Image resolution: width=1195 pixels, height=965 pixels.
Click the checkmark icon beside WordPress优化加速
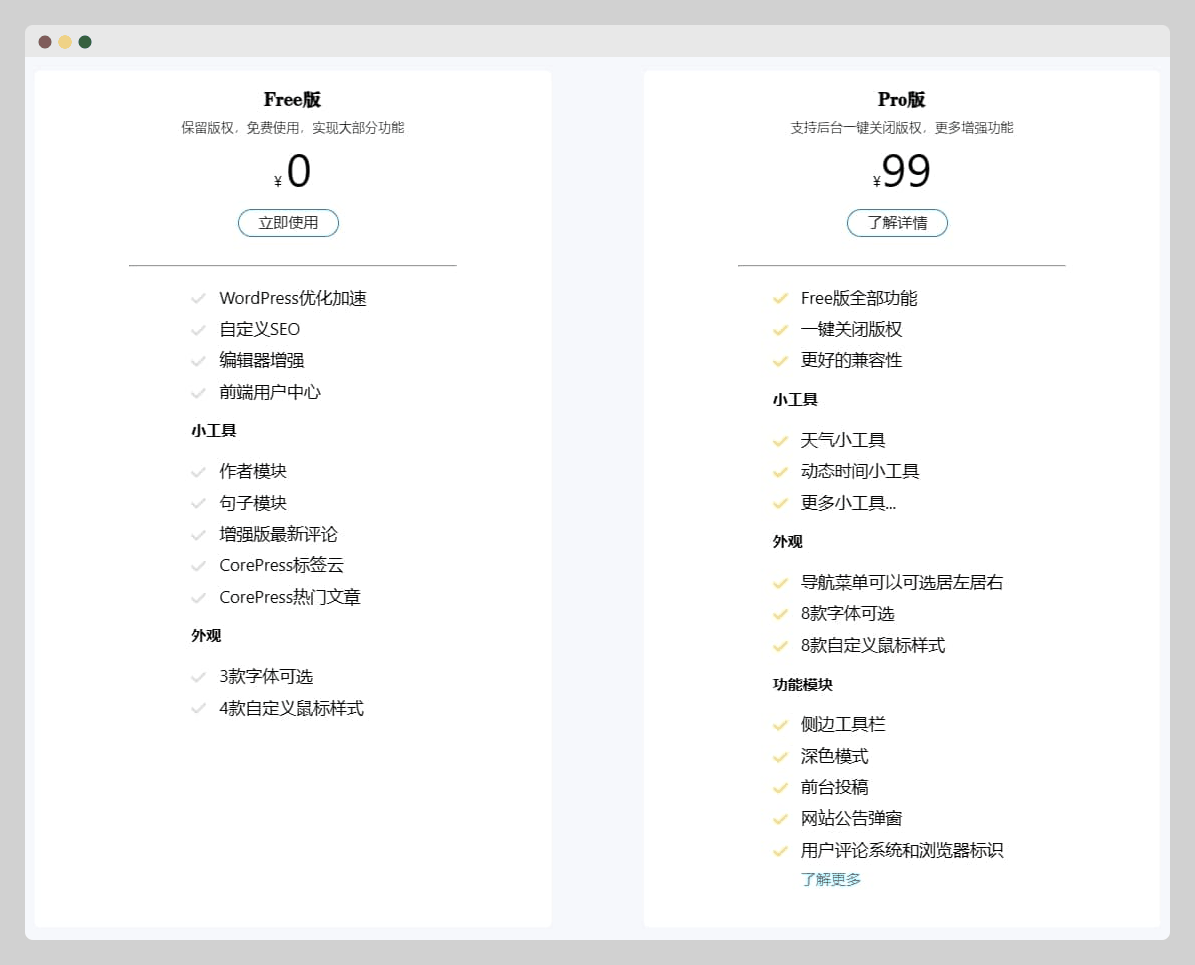[x=198, y=298]
